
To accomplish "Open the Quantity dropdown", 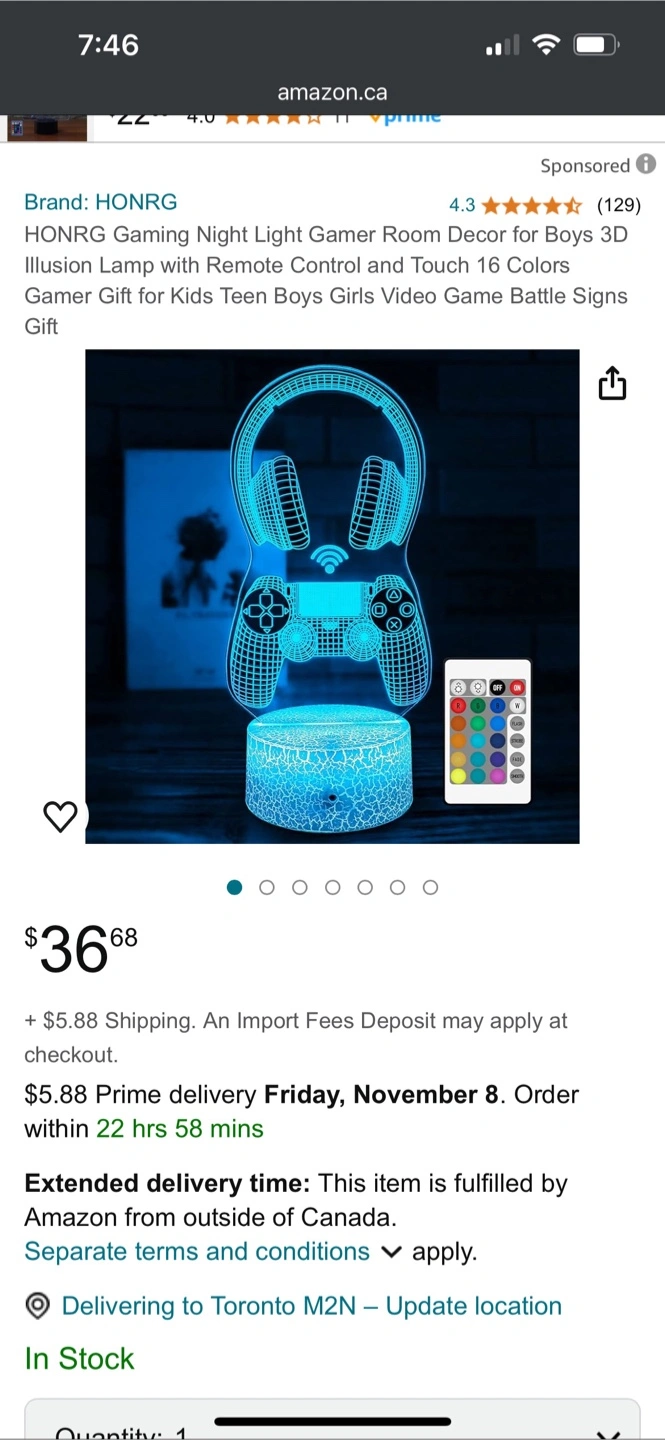I will tap(332, 1420).
